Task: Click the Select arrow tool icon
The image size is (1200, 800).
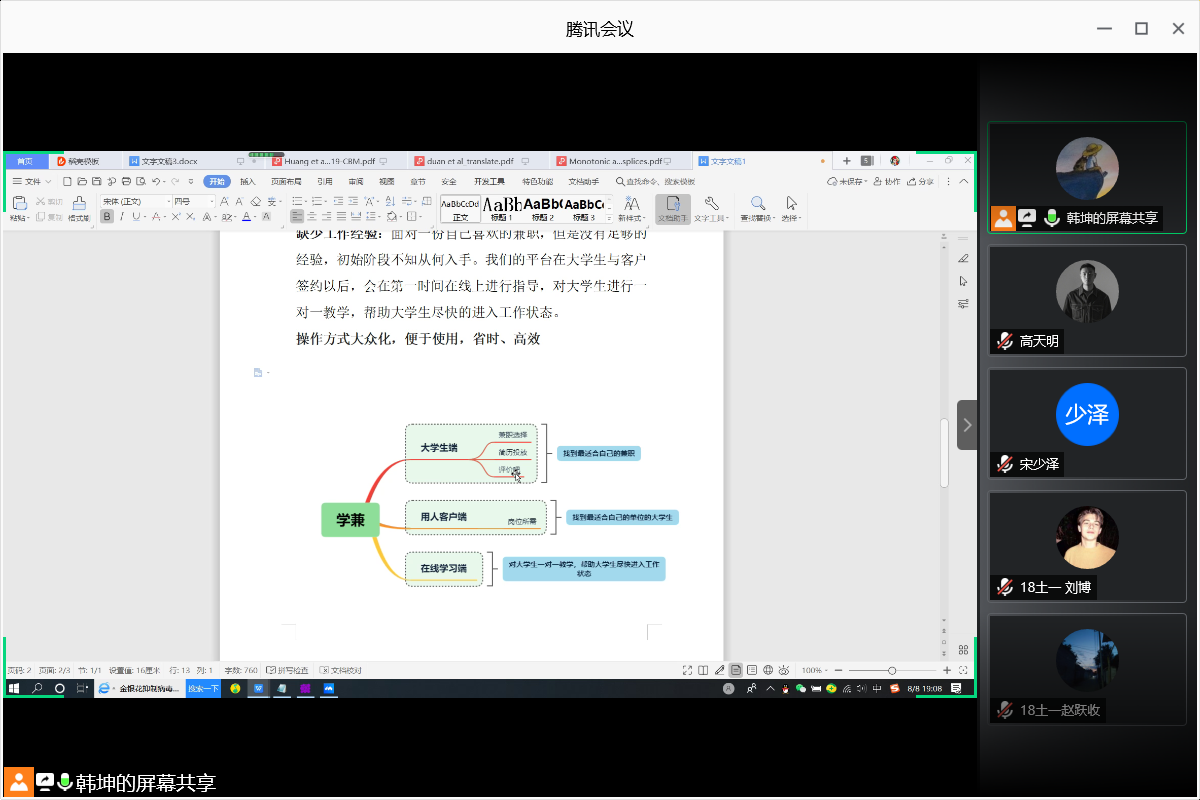Action: click(791, 204)
